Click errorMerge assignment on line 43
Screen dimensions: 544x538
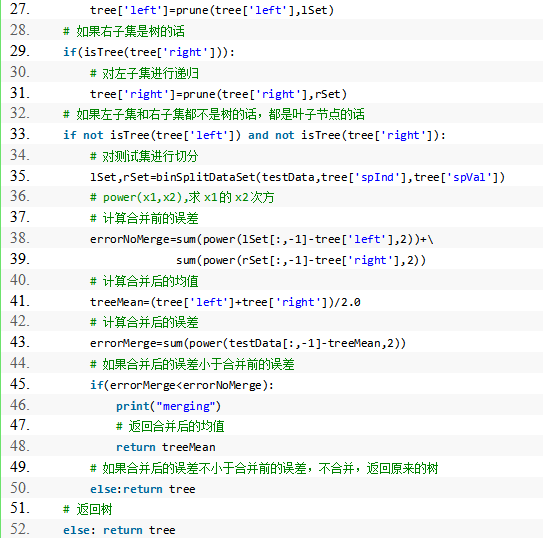click(248, 343)
